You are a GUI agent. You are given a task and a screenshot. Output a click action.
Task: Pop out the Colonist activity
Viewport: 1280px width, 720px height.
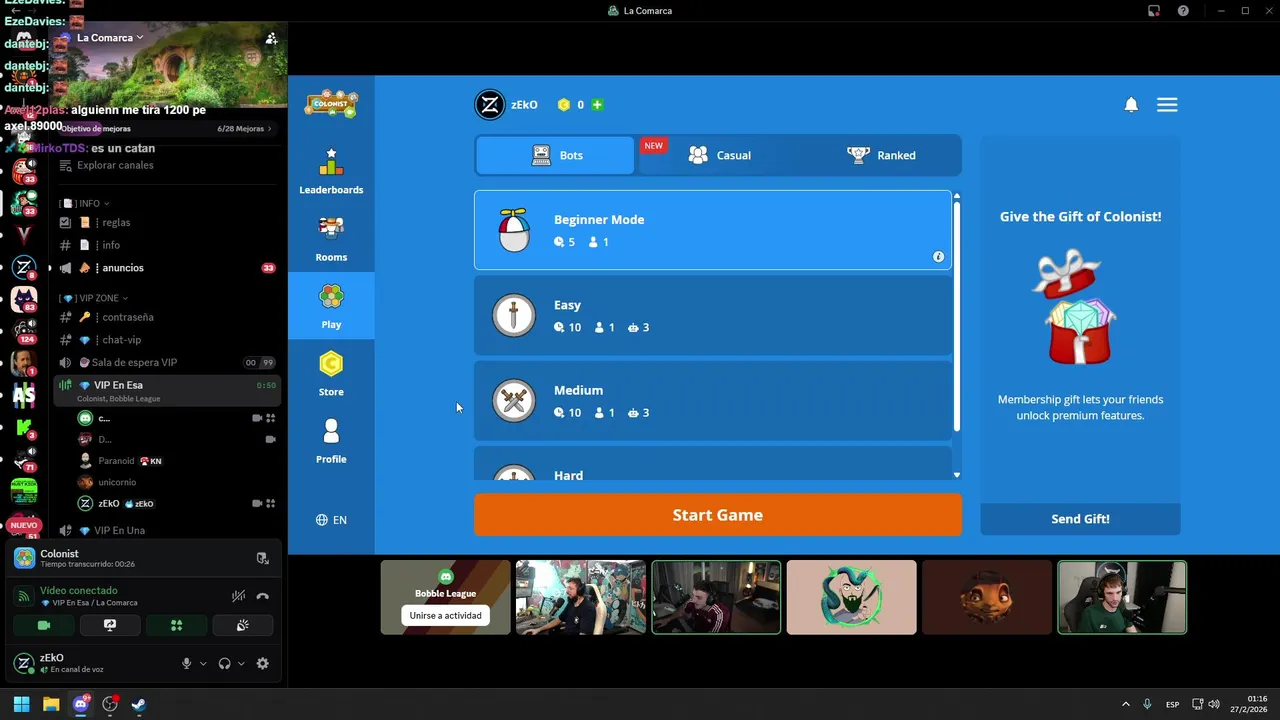pos(262,558)
